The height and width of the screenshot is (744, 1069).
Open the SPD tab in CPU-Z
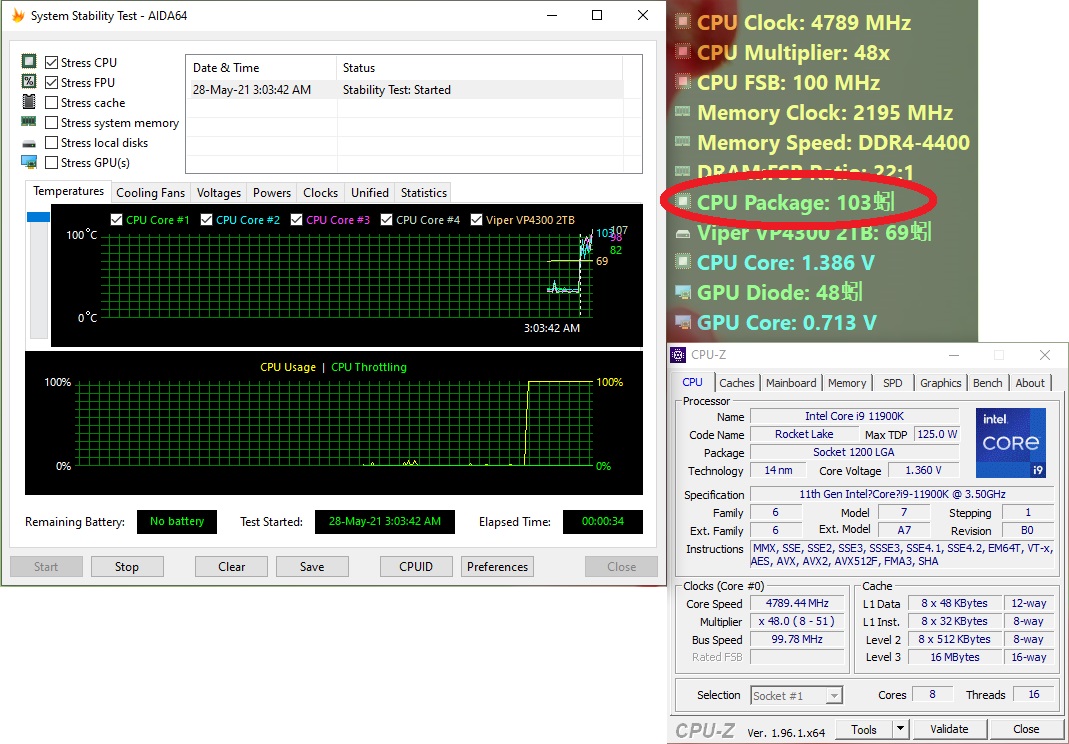(892, 383)
